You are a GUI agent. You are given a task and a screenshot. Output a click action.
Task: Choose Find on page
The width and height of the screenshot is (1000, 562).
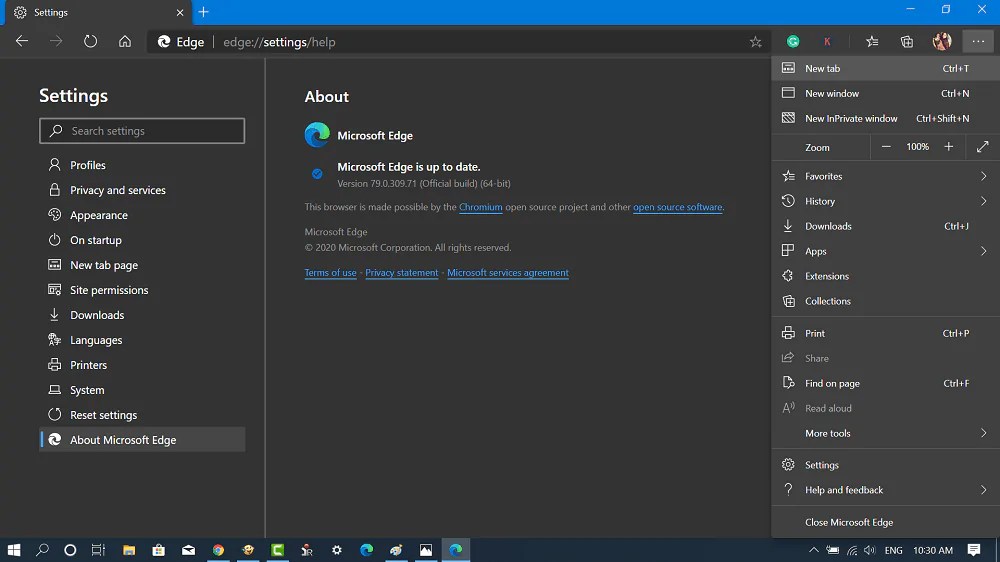[x=885, y=383]
